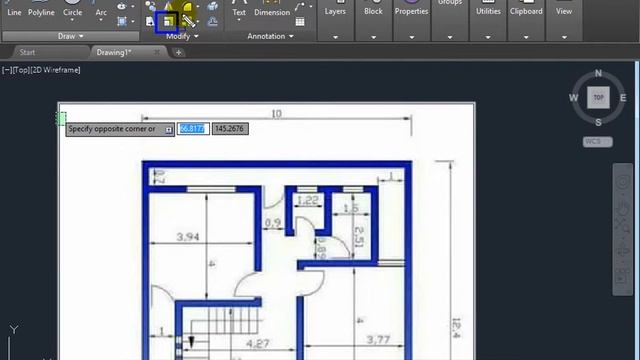Viewport: 640px width, 360px height.
Task: Expand the Draw panel
Action: tap(71, 36)
